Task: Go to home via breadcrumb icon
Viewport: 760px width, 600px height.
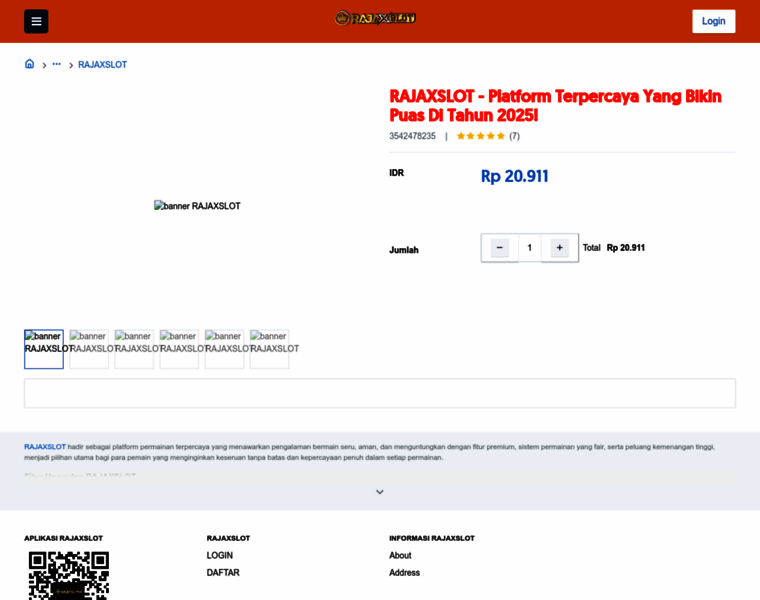Action: (30, 64)
